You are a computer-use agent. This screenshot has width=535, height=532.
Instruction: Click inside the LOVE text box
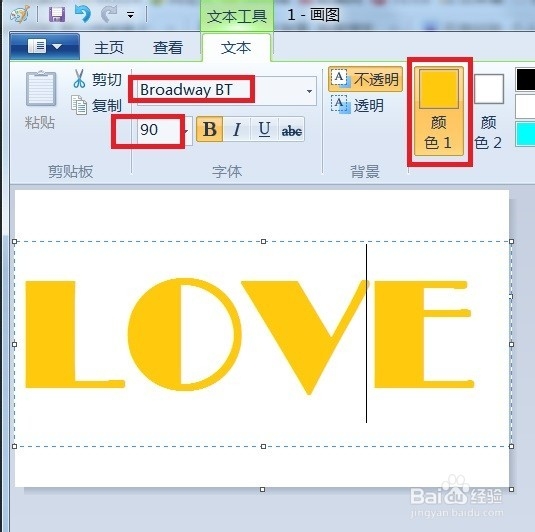pyautogui.click(x=263, y=344)
